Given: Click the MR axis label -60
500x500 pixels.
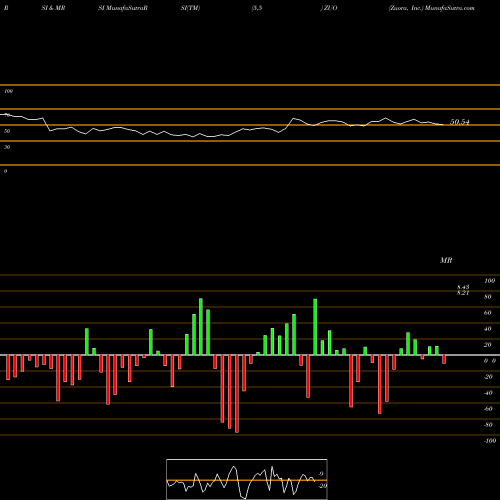Looking at the screenshot, I should click(x=488, y=409).
